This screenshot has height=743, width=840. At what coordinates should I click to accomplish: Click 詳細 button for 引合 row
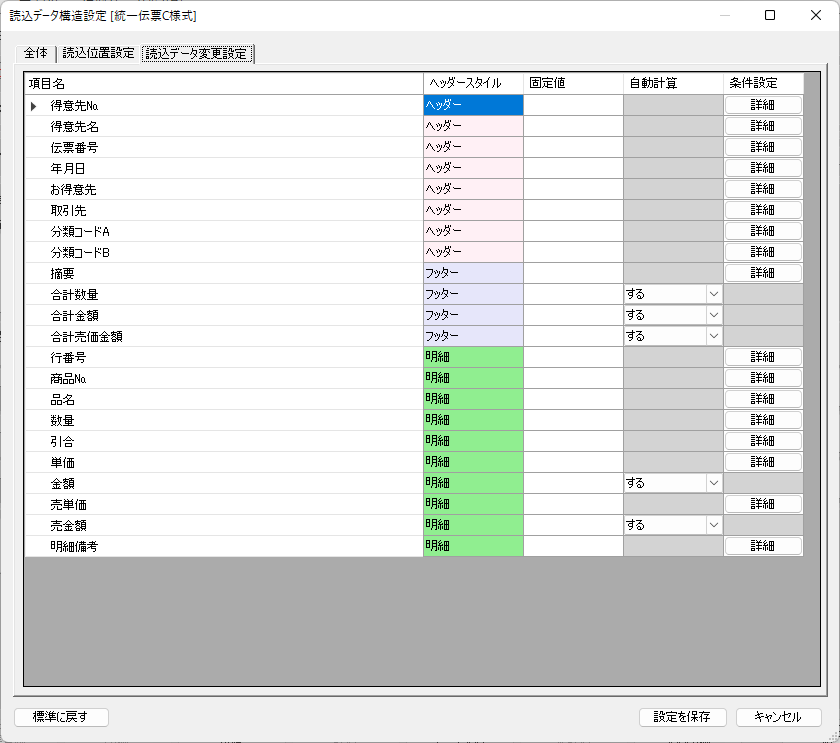click(x=763, y=441)
